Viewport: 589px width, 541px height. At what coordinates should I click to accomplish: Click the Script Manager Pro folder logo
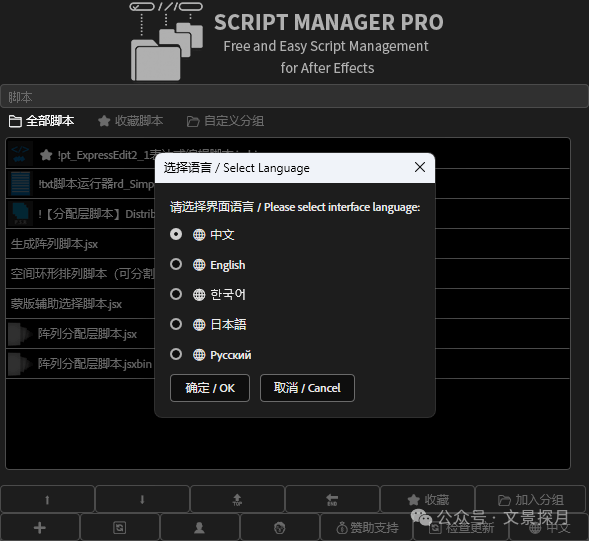click(166, 41)
